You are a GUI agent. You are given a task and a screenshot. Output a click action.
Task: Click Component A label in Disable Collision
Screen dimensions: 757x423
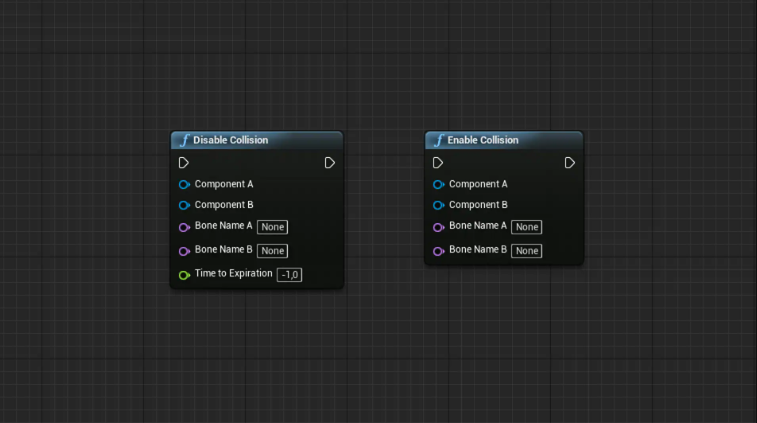tap(224, 184)
